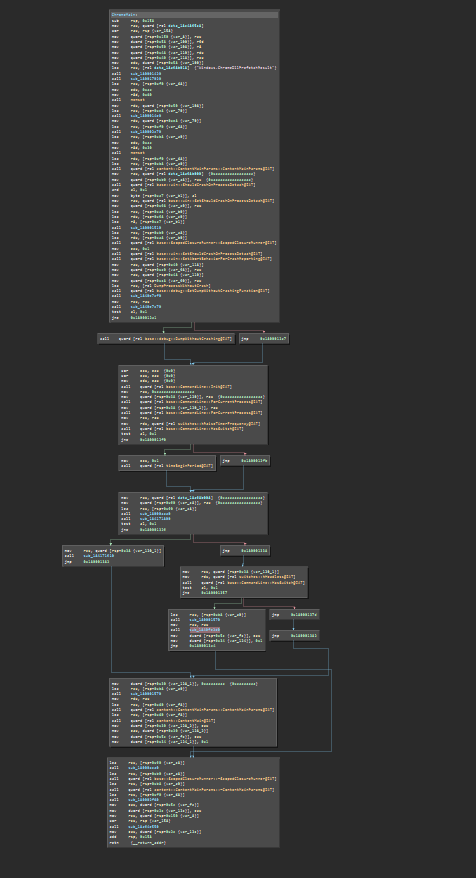
Task: Select the first sub rsp instruction in ChromeMain
Action: [129, 20]
